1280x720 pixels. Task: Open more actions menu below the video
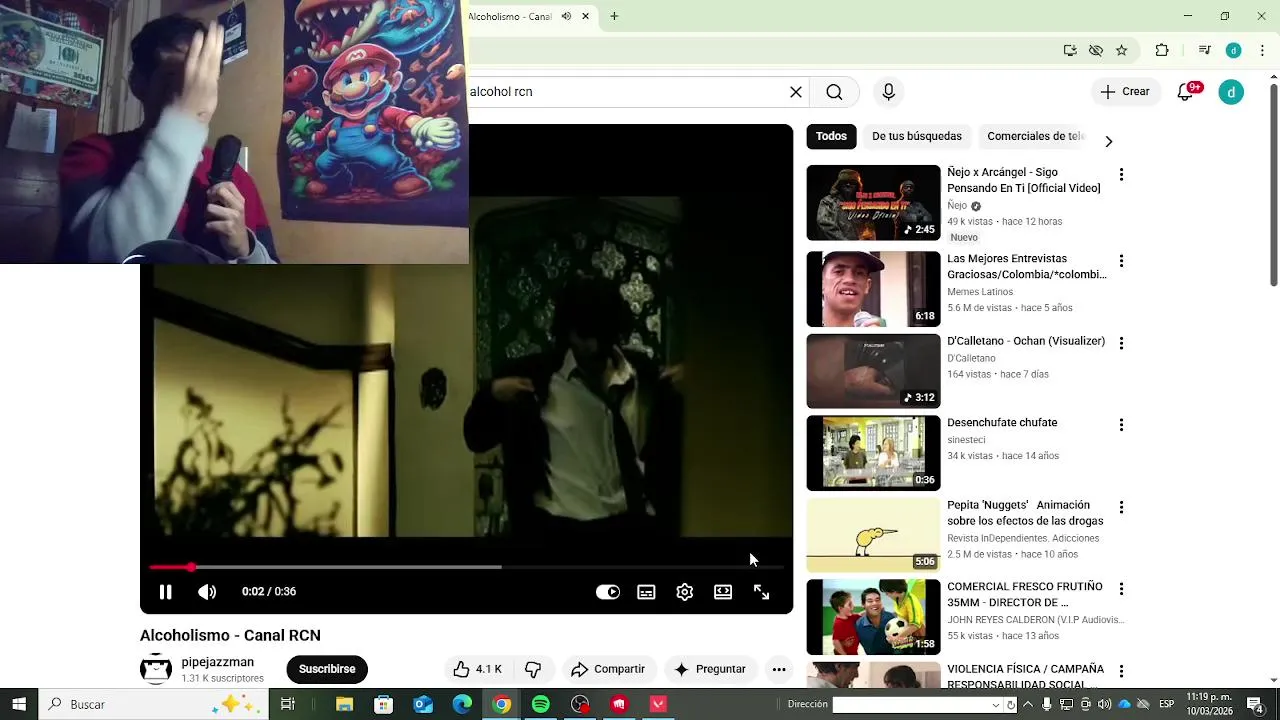[779, 669]
